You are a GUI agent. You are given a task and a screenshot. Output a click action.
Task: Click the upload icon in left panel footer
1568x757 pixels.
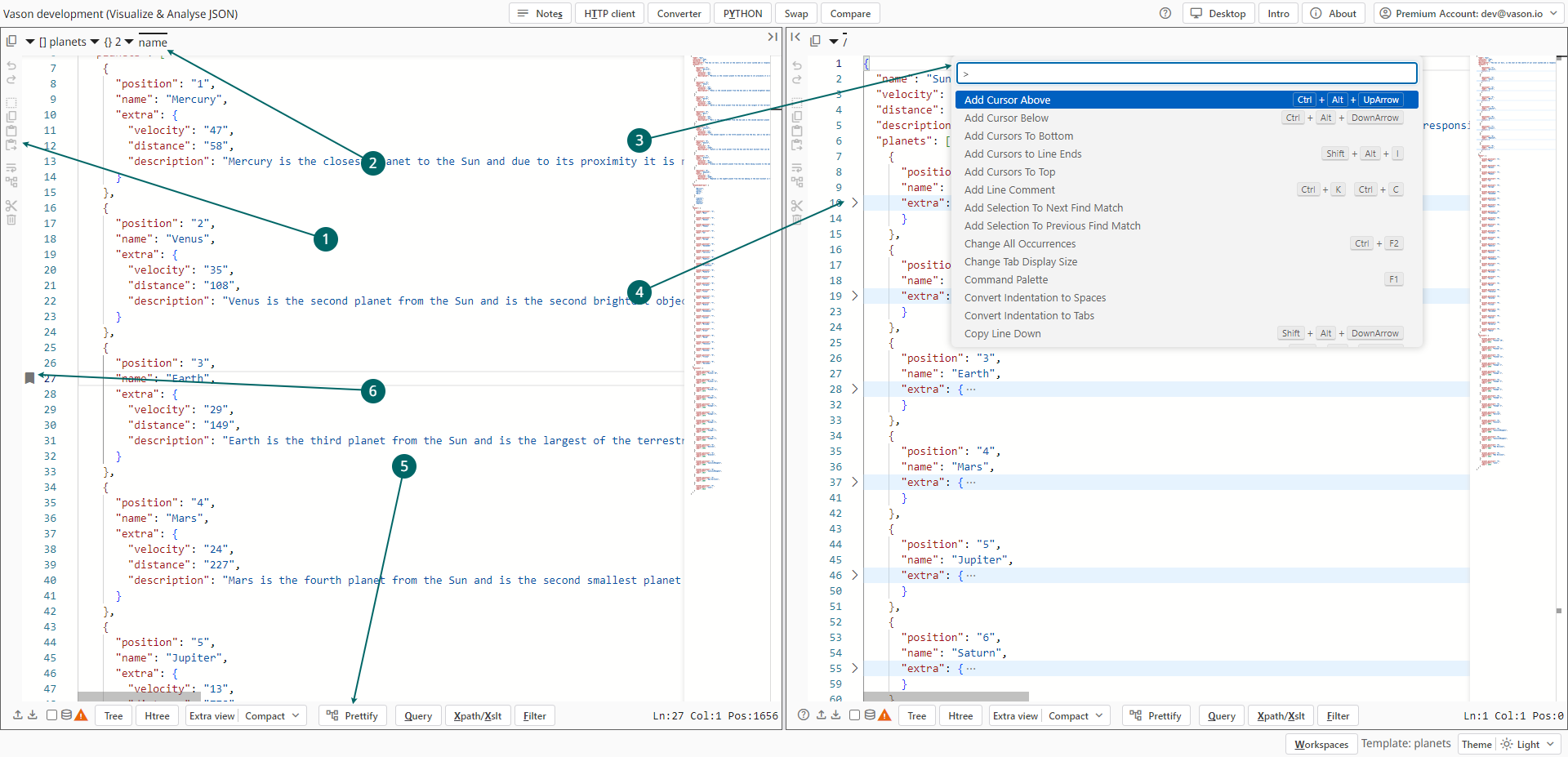(18, 715)
